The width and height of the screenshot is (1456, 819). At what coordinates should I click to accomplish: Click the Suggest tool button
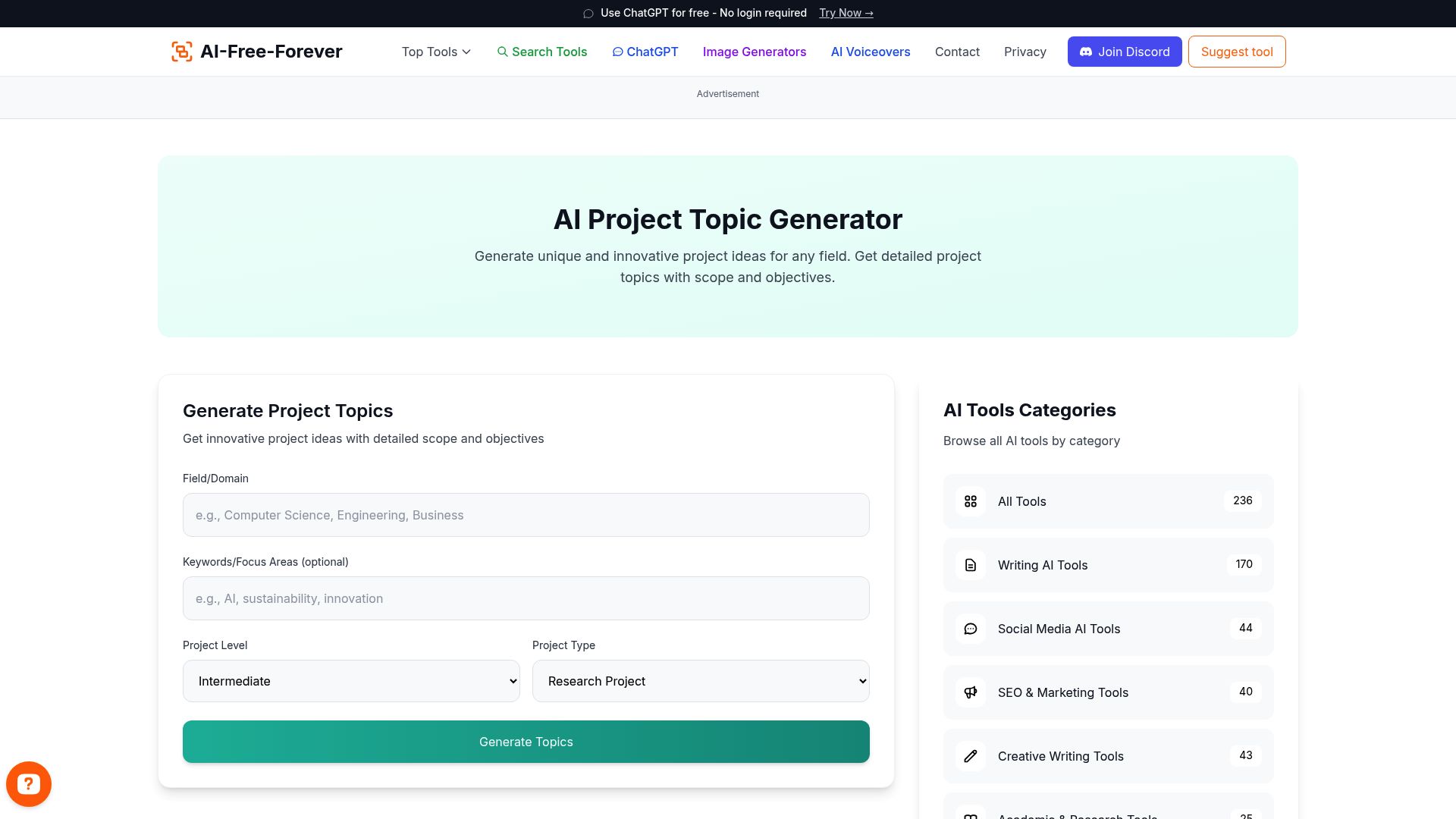click(x=1236, y=52)
